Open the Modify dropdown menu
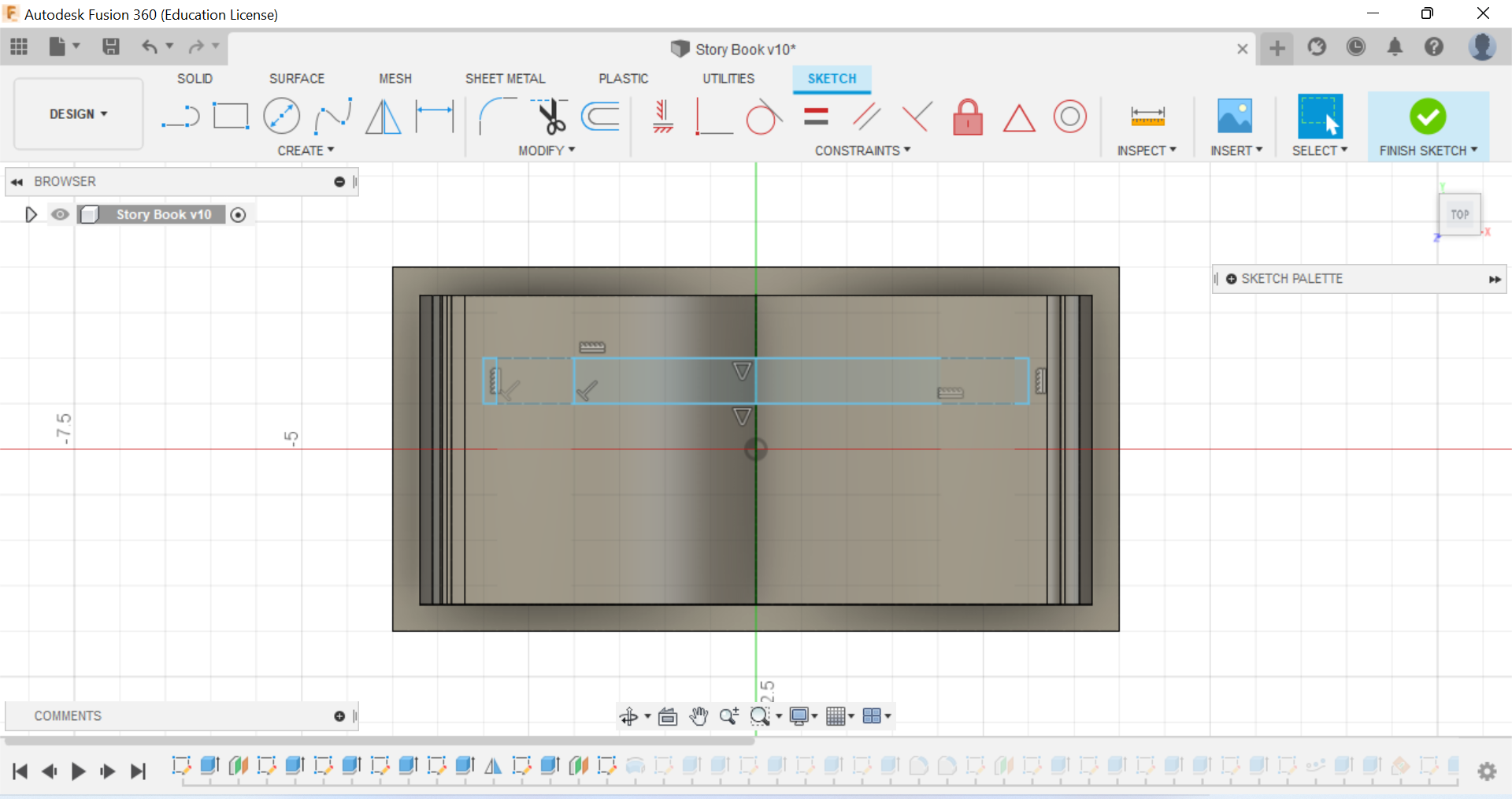The image size is (1512, 799). 547,151
